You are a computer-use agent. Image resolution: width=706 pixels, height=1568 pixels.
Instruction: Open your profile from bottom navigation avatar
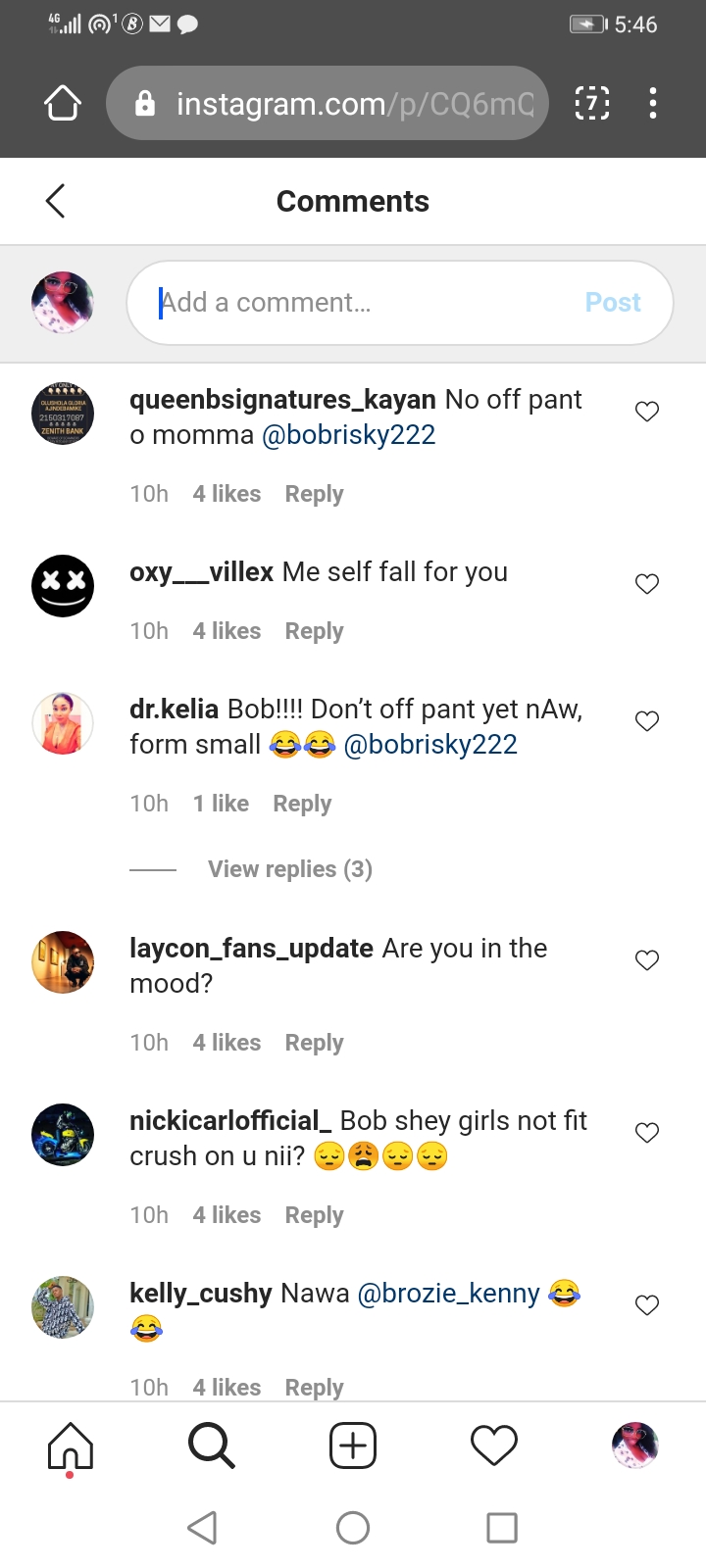point(635,1445)
